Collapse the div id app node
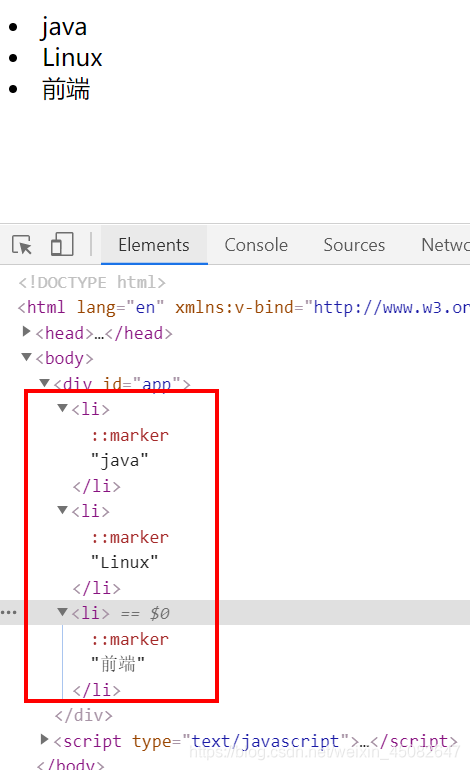Viewport: 470px width, 770px height. [44, 383]
